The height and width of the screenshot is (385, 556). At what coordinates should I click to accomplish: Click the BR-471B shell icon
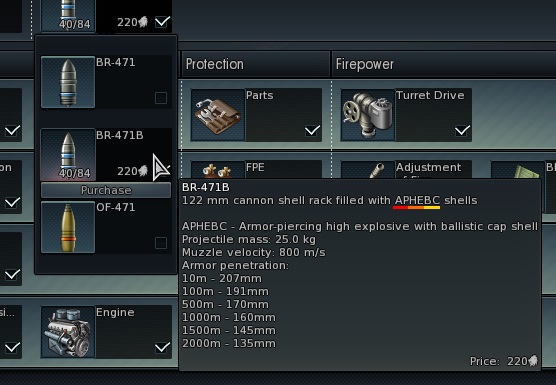(68, 155)
